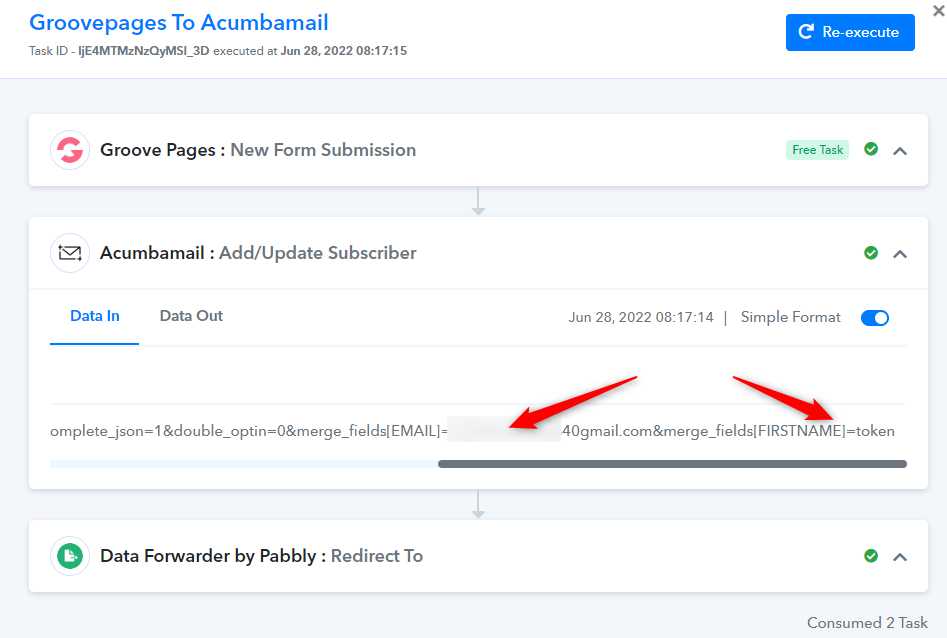The height and width of the screenshot is (638, 947).
Task: Click the green success check for Data Forwarder
Action: tap(871, 556)
